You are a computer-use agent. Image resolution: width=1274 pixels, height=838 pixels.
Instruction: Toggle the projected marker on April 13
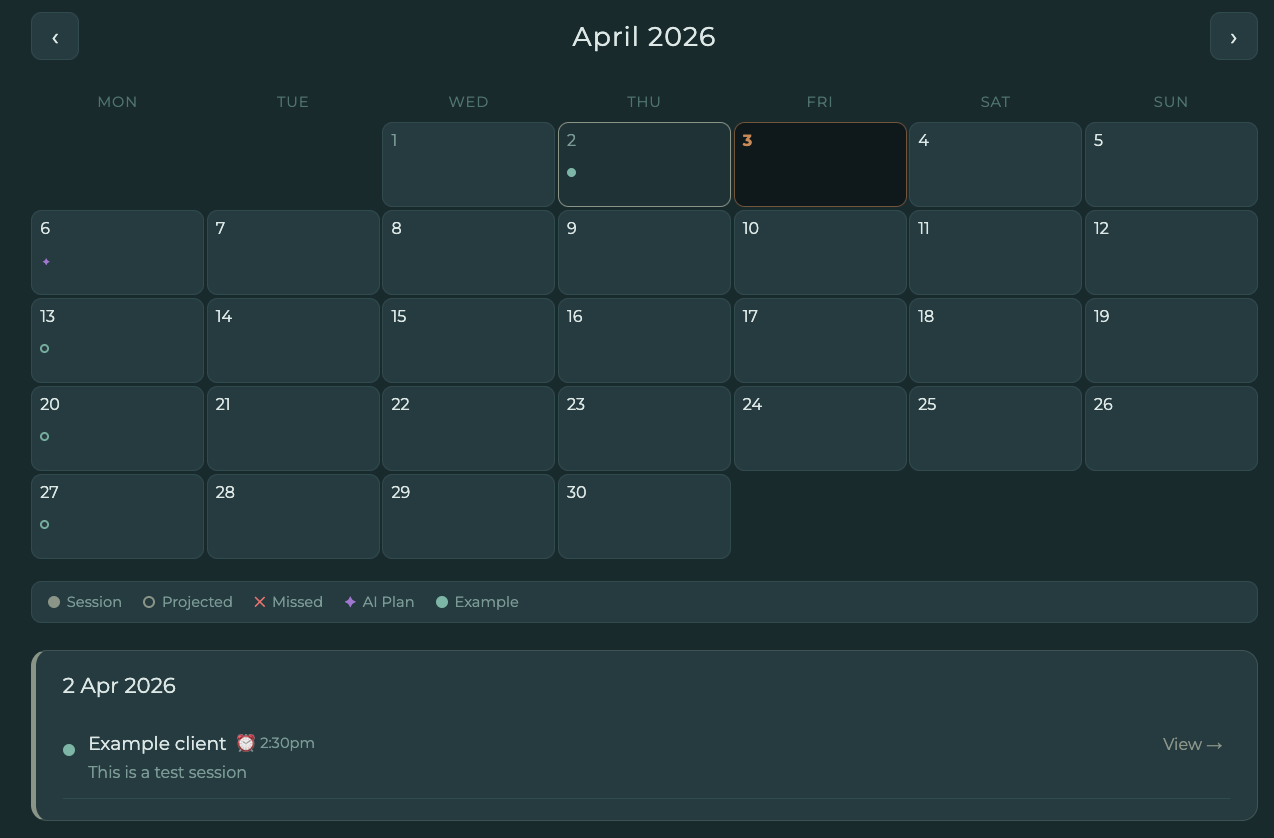point(44,348)
